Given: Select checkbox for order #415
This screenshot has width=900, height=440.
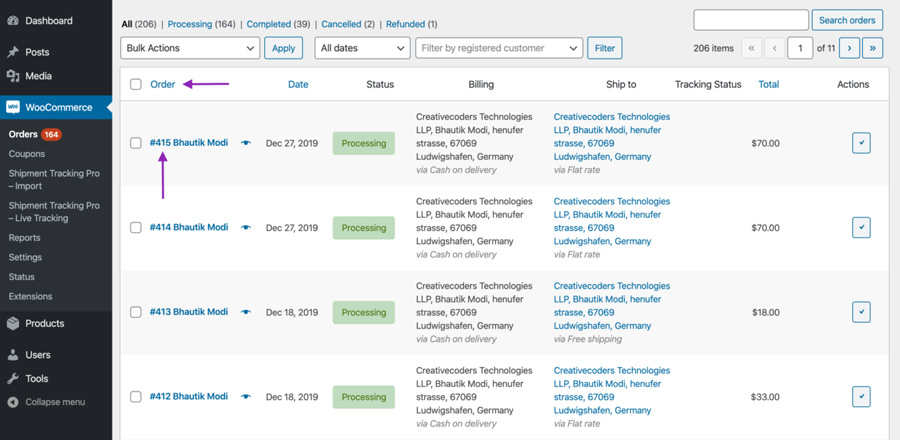Looking at the screenshot, I should (135, 143).
